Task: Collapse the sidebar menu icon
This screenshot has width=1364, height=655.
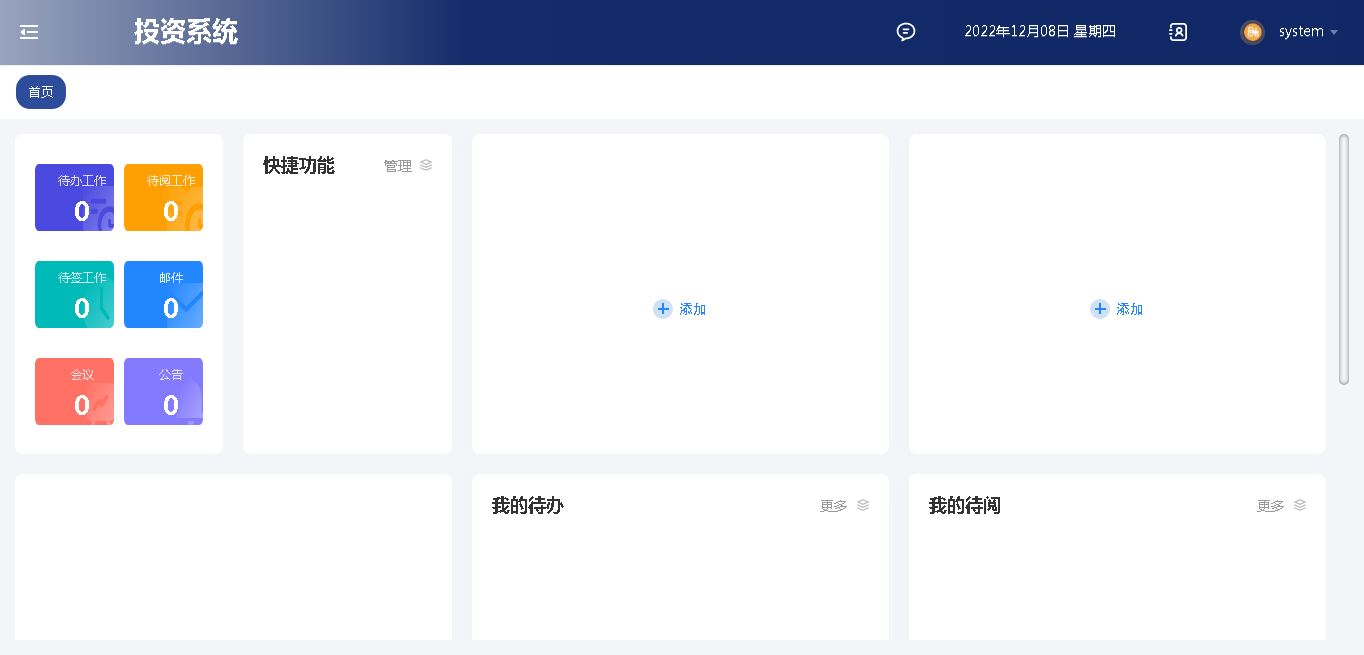Action: click(29, 32)
